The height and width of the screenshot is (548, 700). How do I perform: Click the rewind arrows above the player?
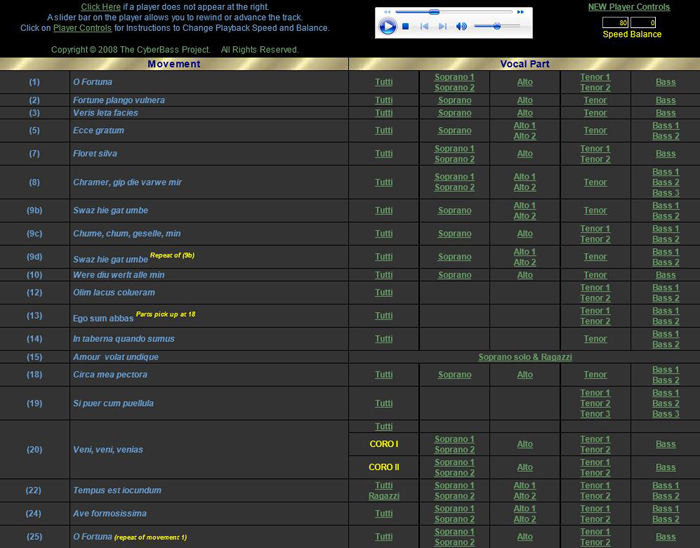[385, 12]
